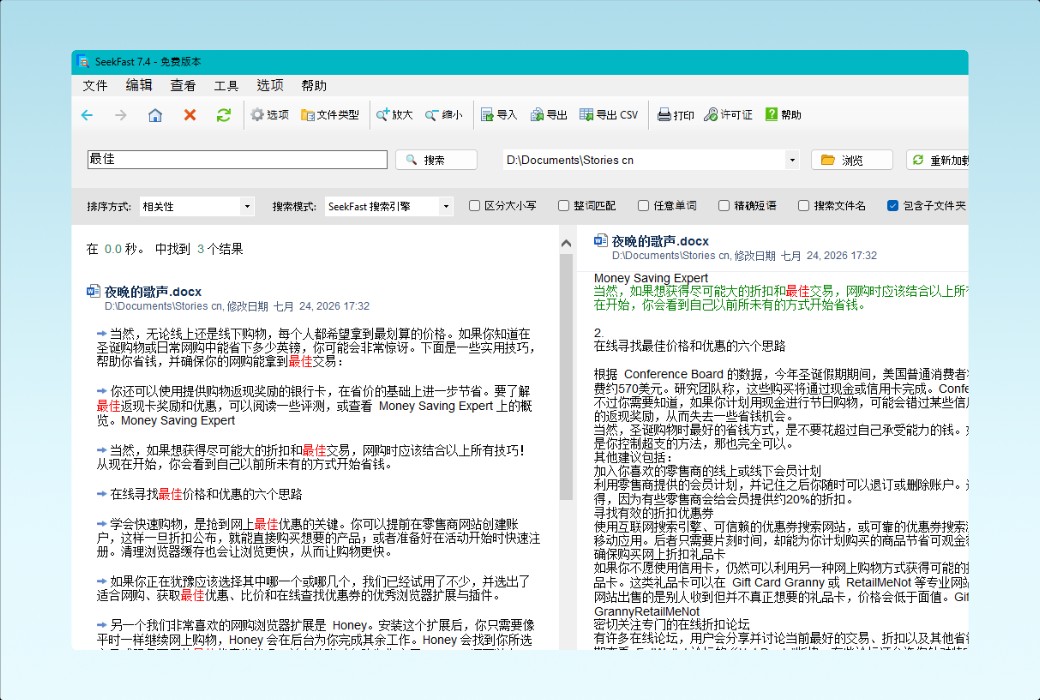
Task: Click arrow before 你还可以使用提供购物返现 snippet
Action: [101, 391]
